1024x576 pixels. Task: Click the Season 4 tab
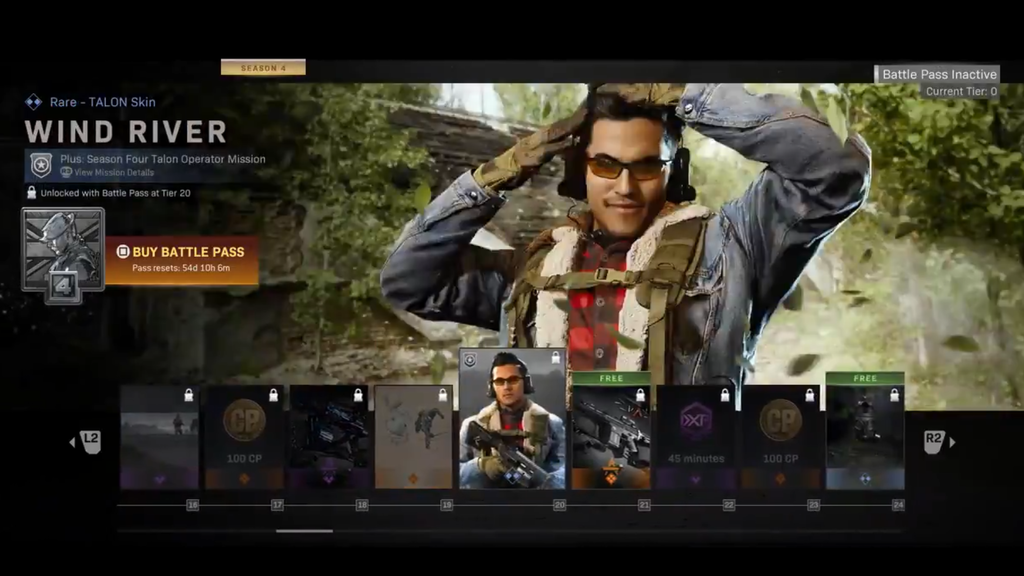263,67
